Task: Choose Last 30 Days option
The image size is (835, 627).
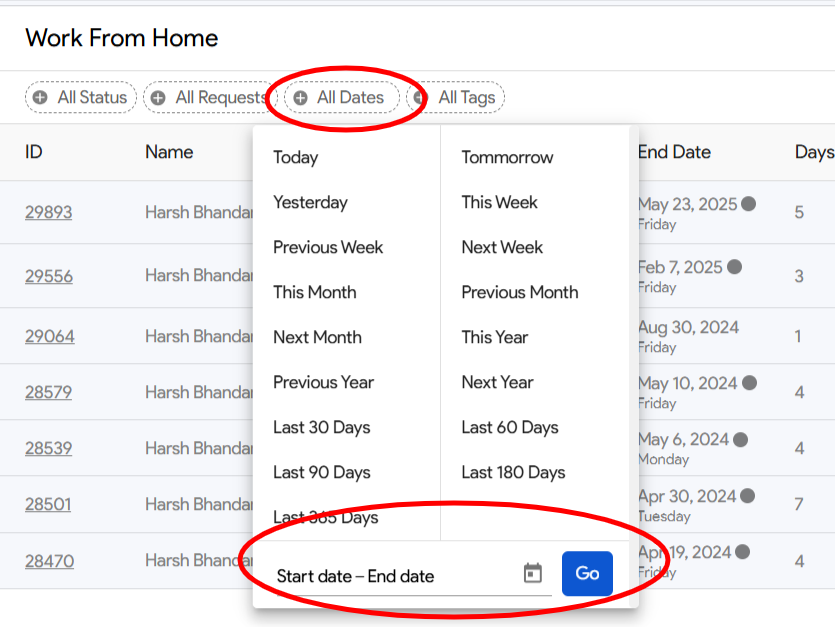Action: pos(321,427)
